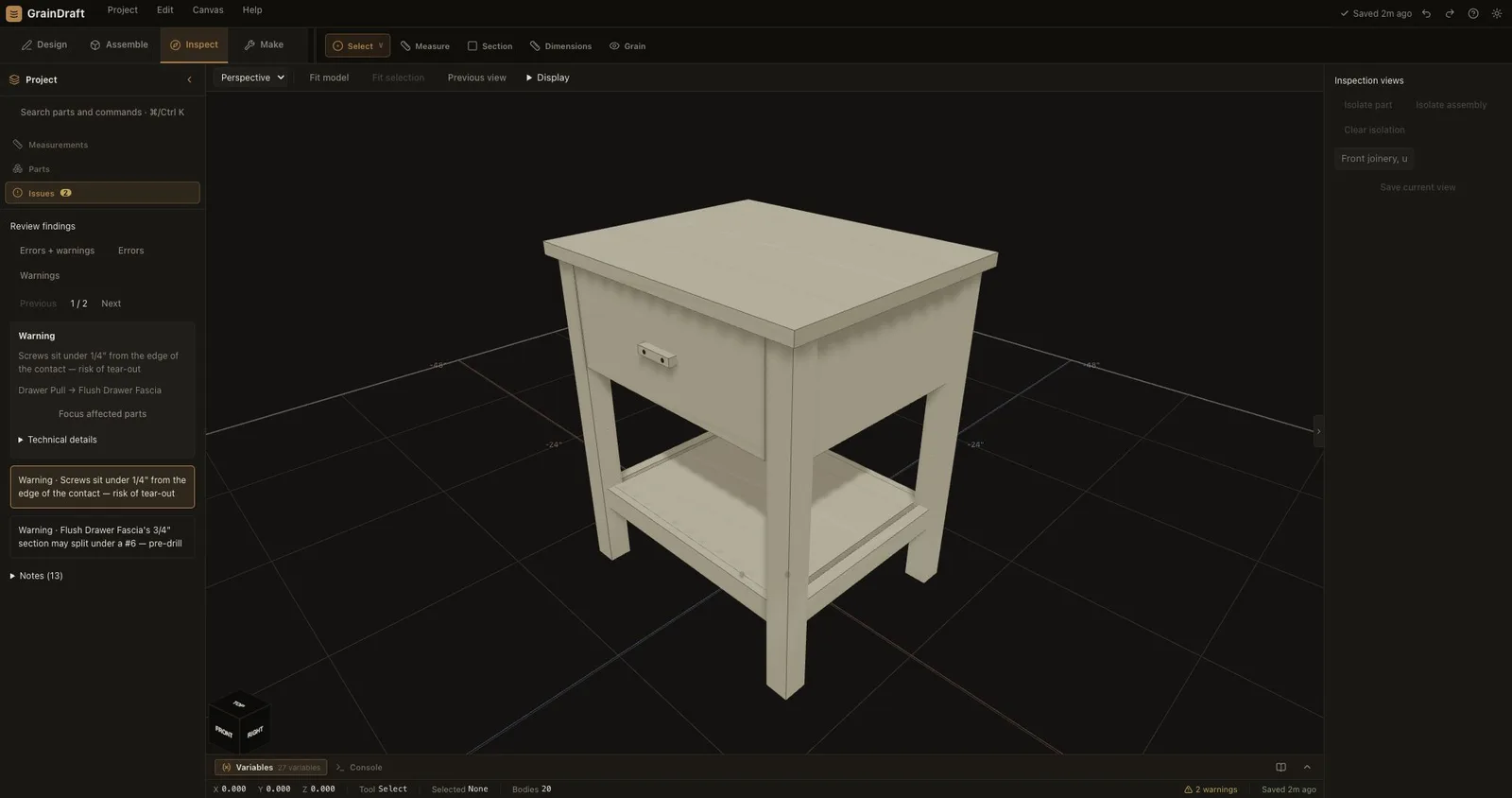1512x798 pixels.
Task: Select the Measure tool
Action: [x=425, y=45]
